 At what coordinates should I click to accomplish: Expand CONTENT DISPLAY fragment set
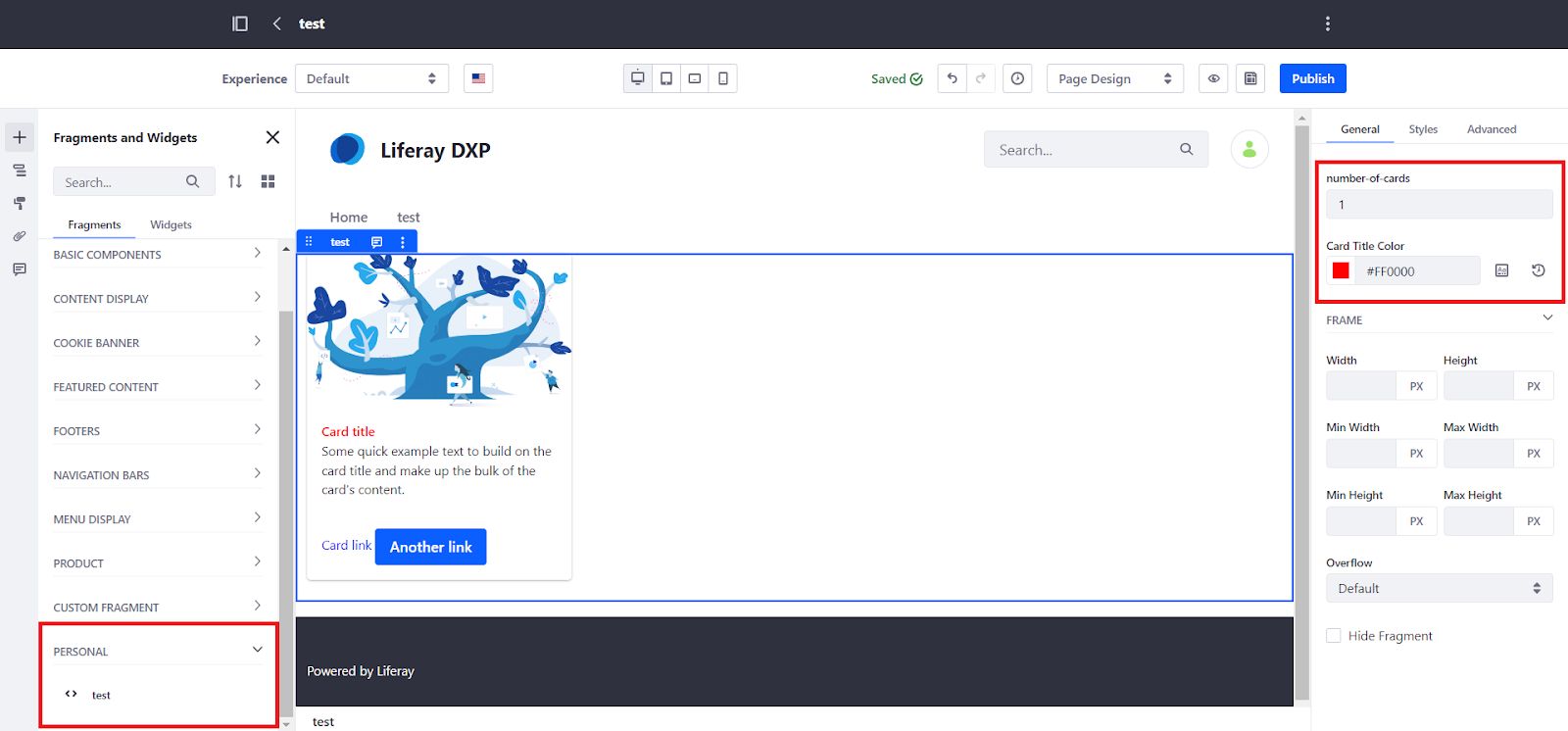(158, 298)
